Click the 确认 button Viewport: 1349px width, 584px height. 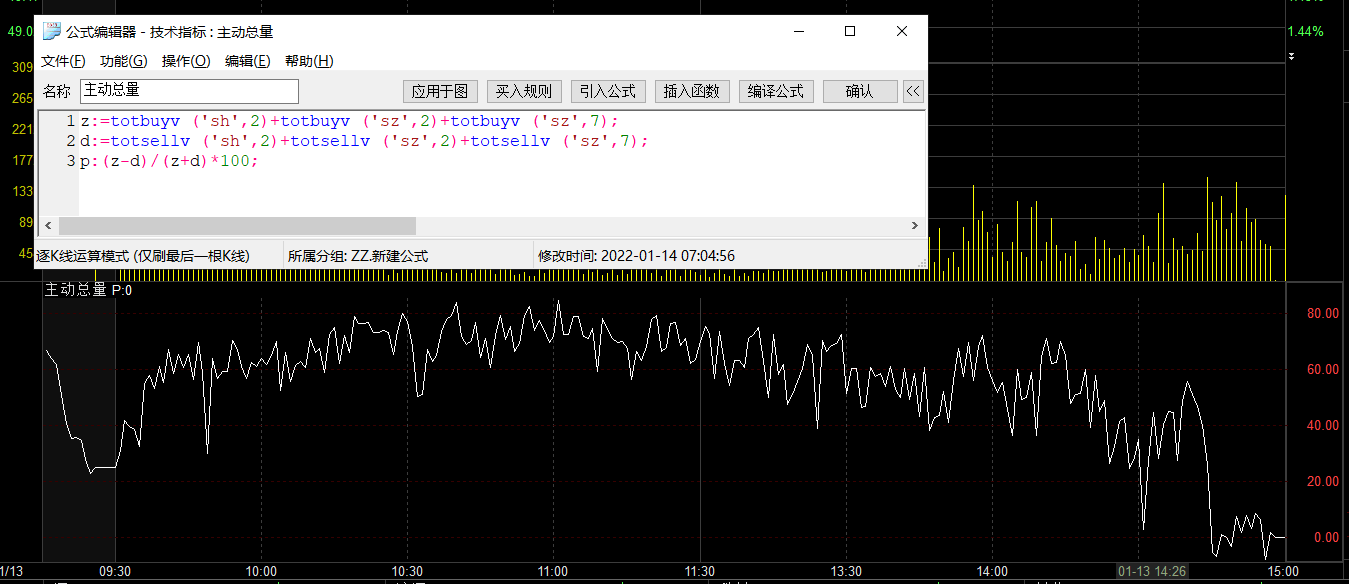(859, 91)
